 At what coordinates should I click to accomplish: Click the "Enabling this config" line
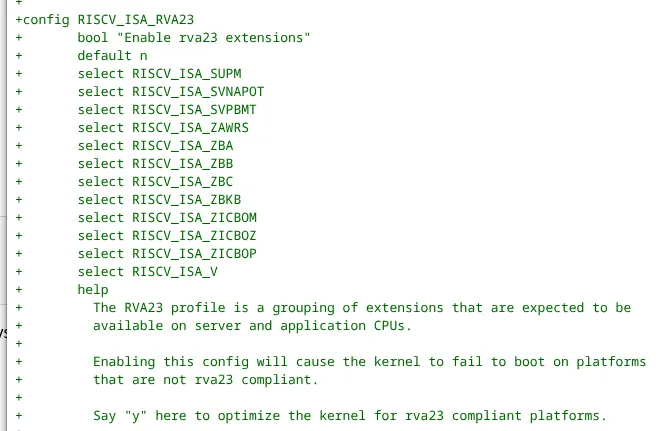coord(369,361)
